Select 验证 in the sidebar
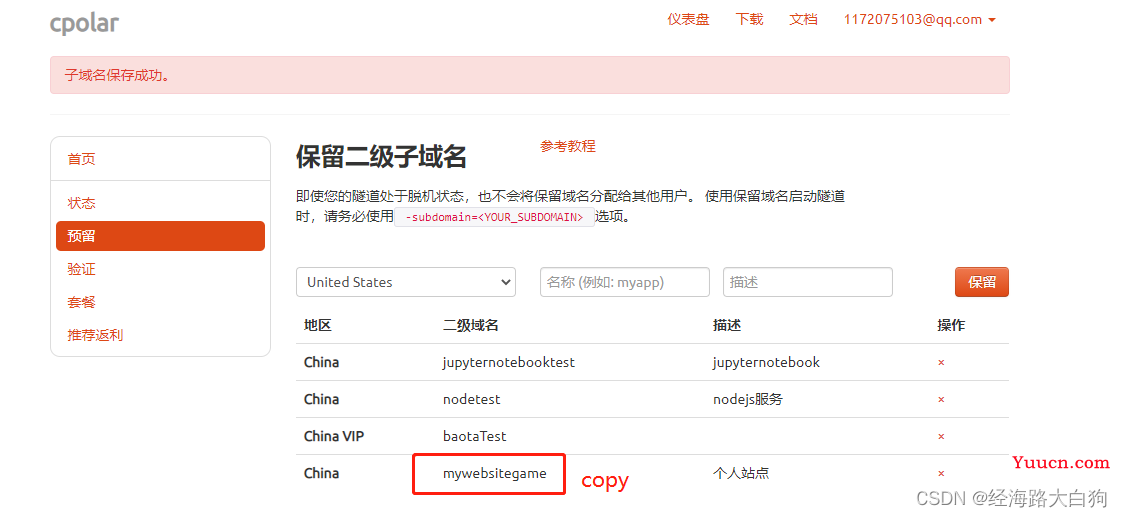The height and width of the screenshot is (517, 1122). (x=81, y=269)
